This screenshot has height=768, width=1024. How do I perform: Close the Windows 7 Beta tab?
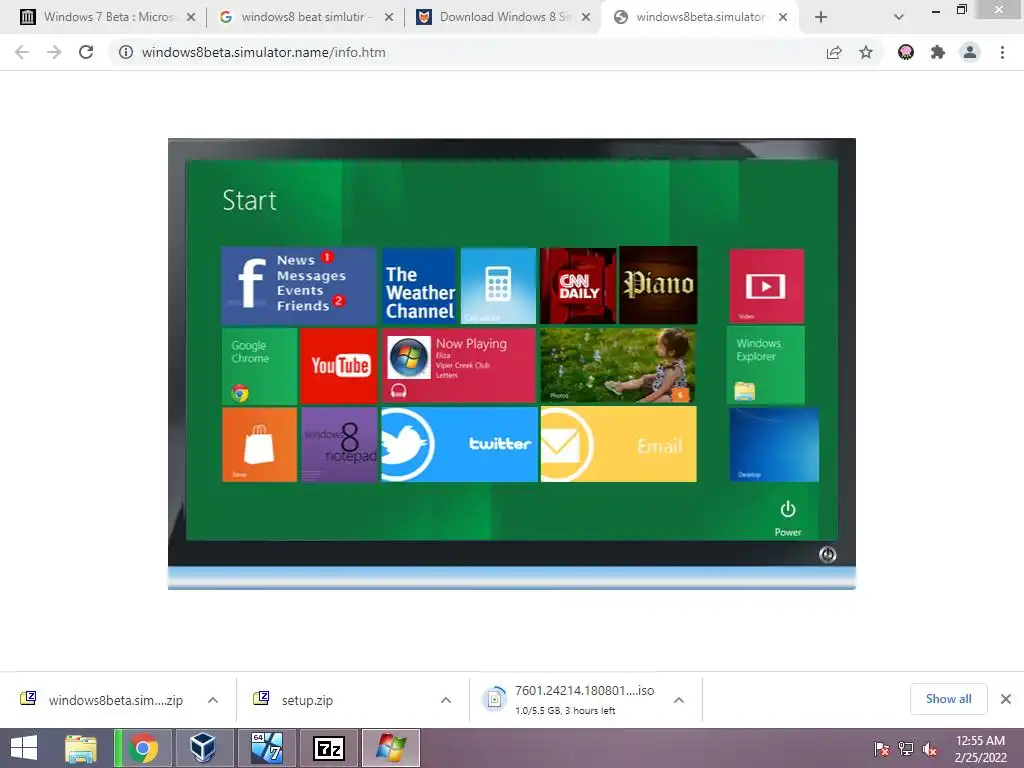(x=191, y=17)
